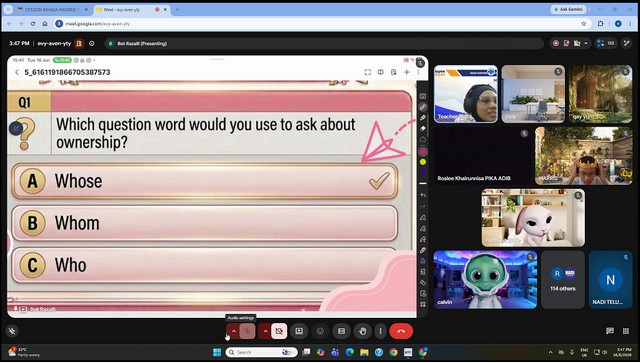Image resolution: width=640 pixels, height=363 pixels.
Task: Click the NADI TELU... participant tile
Action: (611, 280)
